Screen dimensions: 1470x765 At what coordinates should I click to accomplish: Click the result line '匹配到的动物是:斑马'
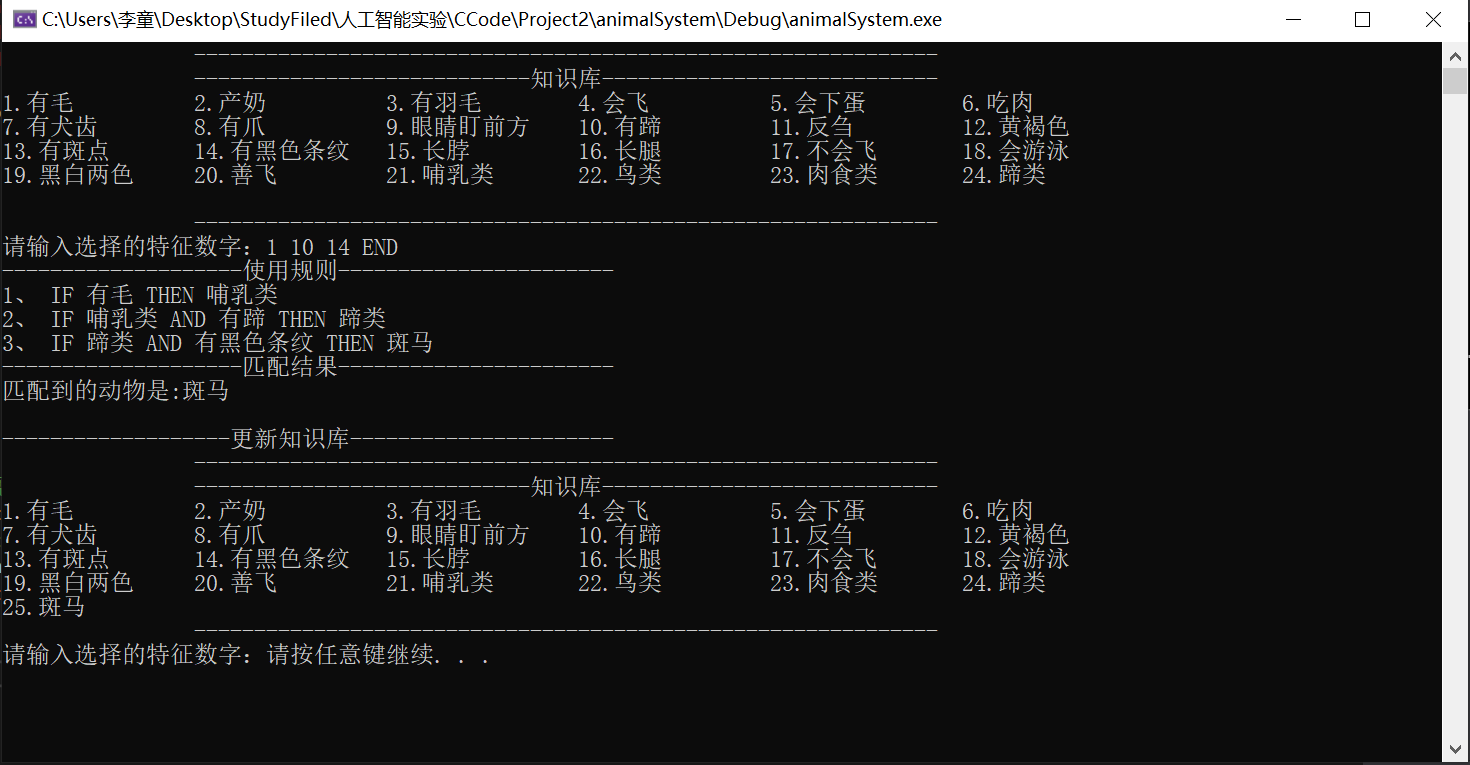point(116,391)
